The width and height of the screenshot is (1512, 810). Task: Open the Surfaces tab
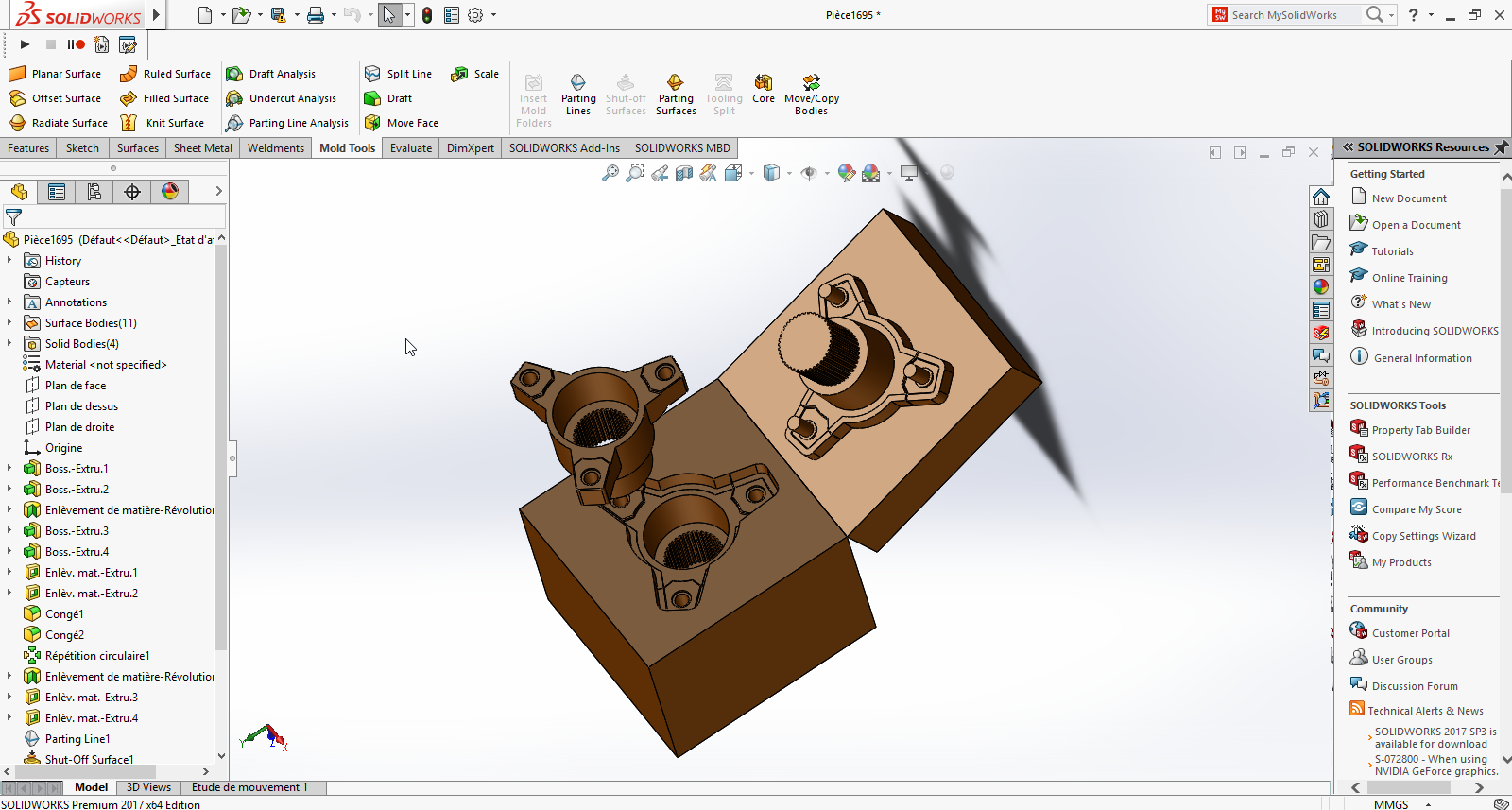(138, 148)
